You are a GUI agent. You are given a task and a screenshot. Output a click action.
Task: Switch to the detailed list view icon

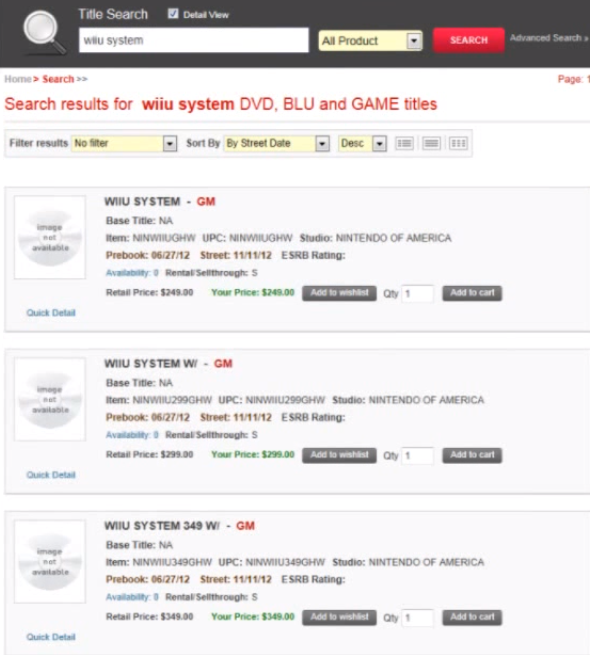(404, 143)
